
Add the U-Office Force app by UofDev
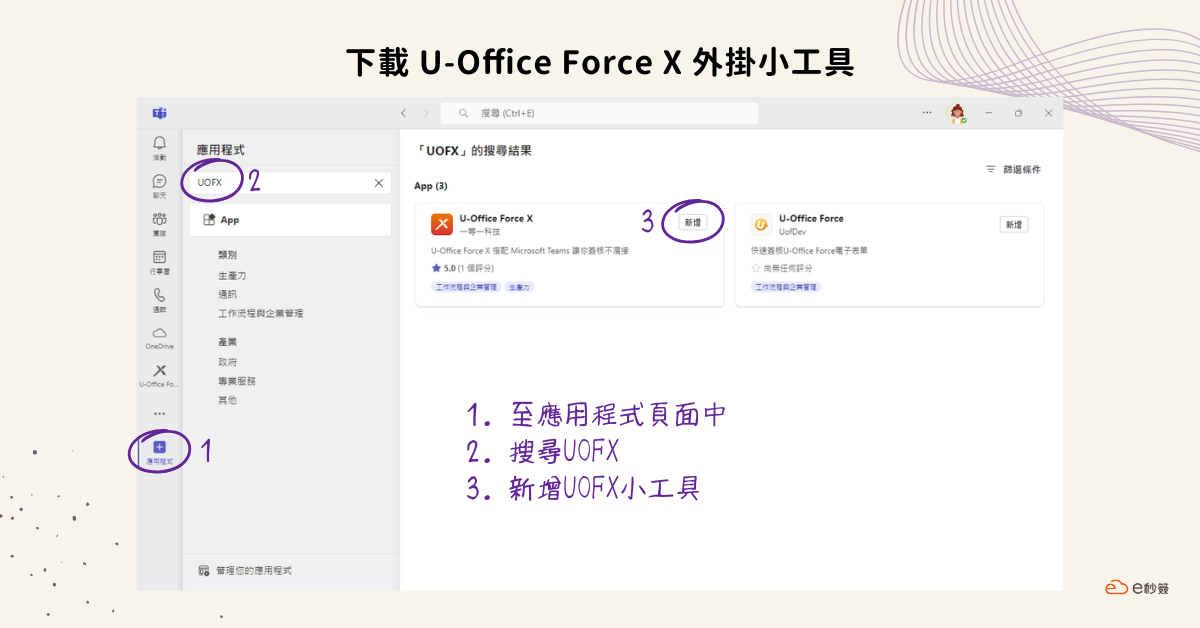[1014, 225]
